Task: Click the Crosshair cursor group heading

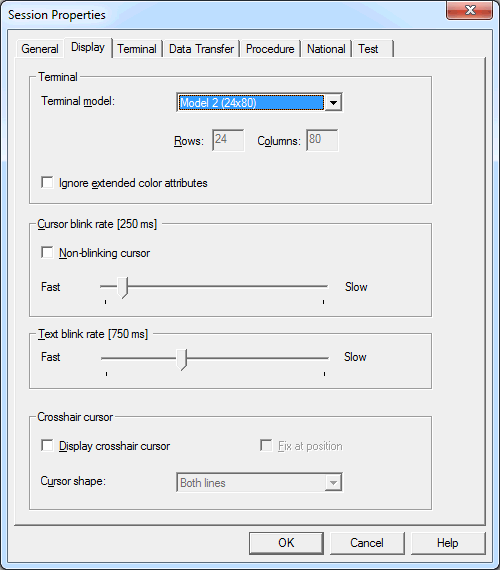Action: 75,417
